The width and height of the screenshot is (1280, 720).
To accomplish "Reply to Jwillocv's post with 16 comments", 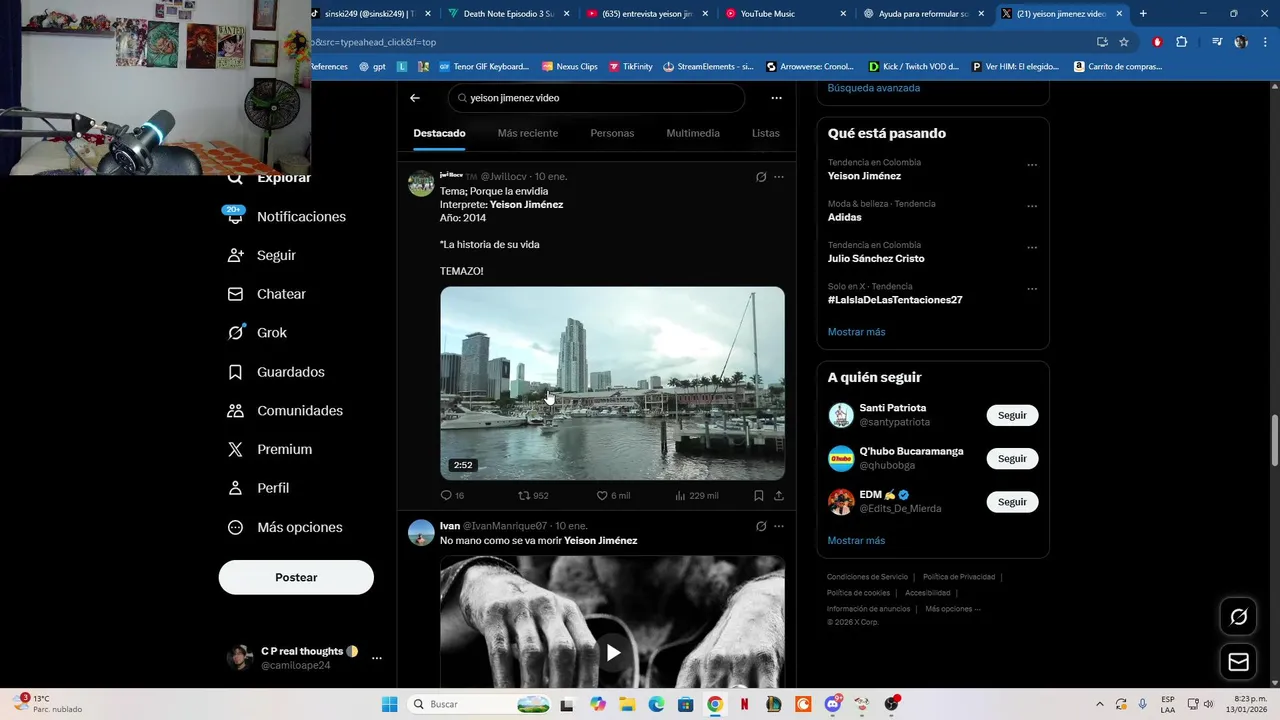I will pos(452,495).
